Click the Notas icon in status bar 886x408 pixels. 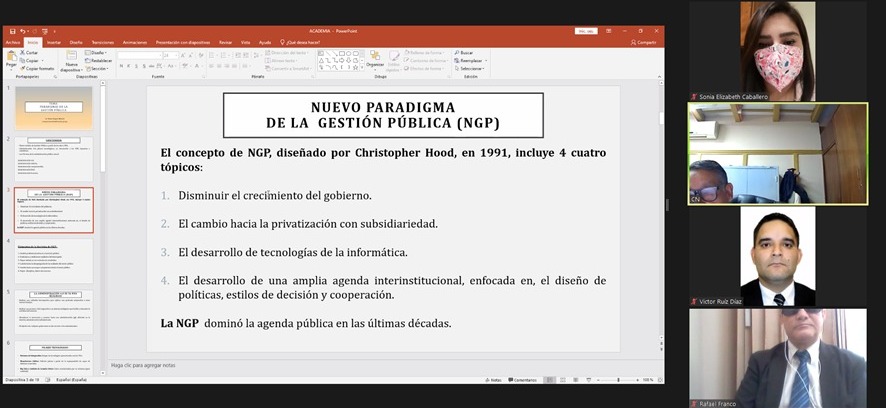[487, 380]
